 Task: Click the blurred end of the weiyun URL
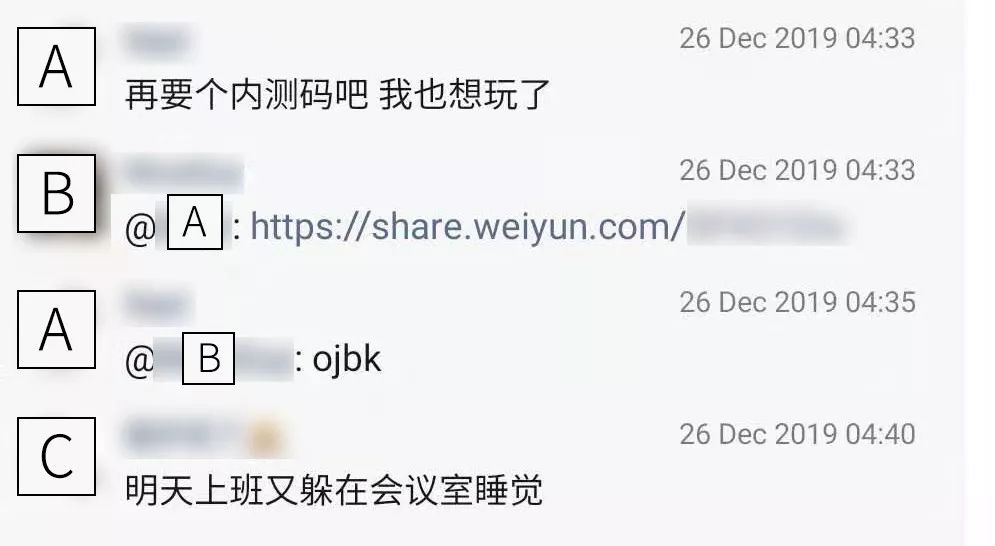click(767, 225)
